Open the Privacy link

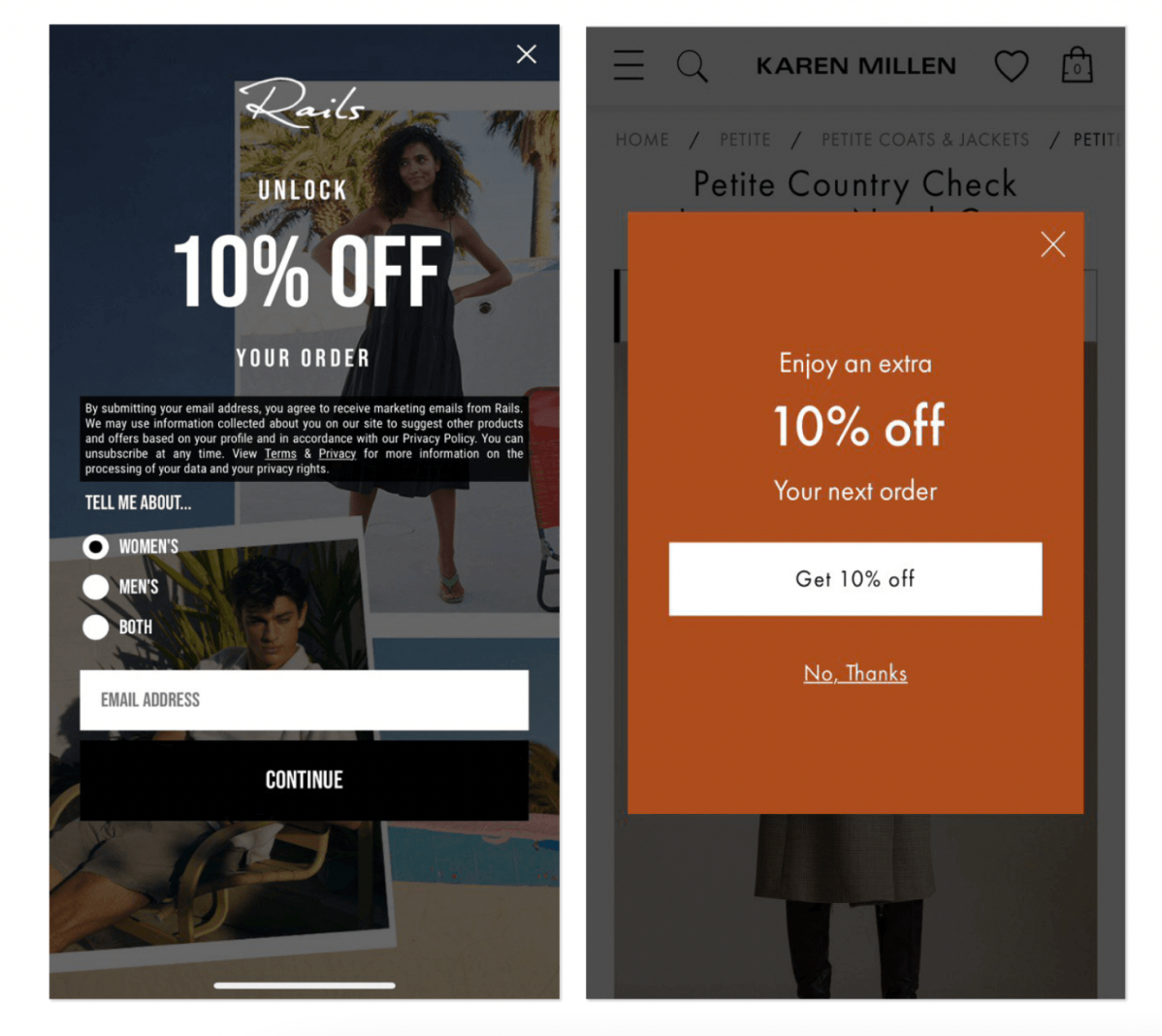[x=338, y=454]
